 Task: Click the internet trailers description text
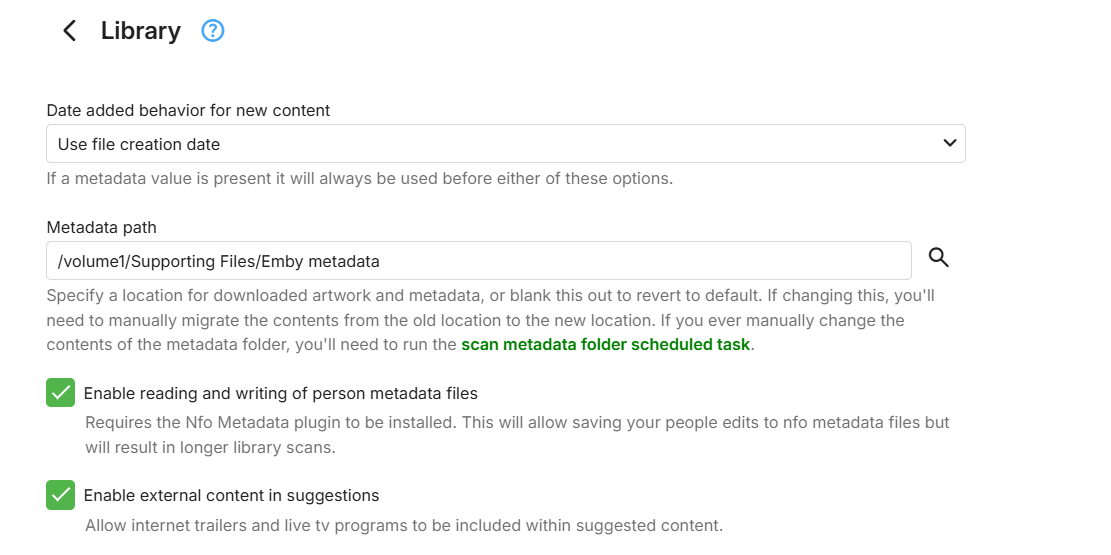coord(403,525)
